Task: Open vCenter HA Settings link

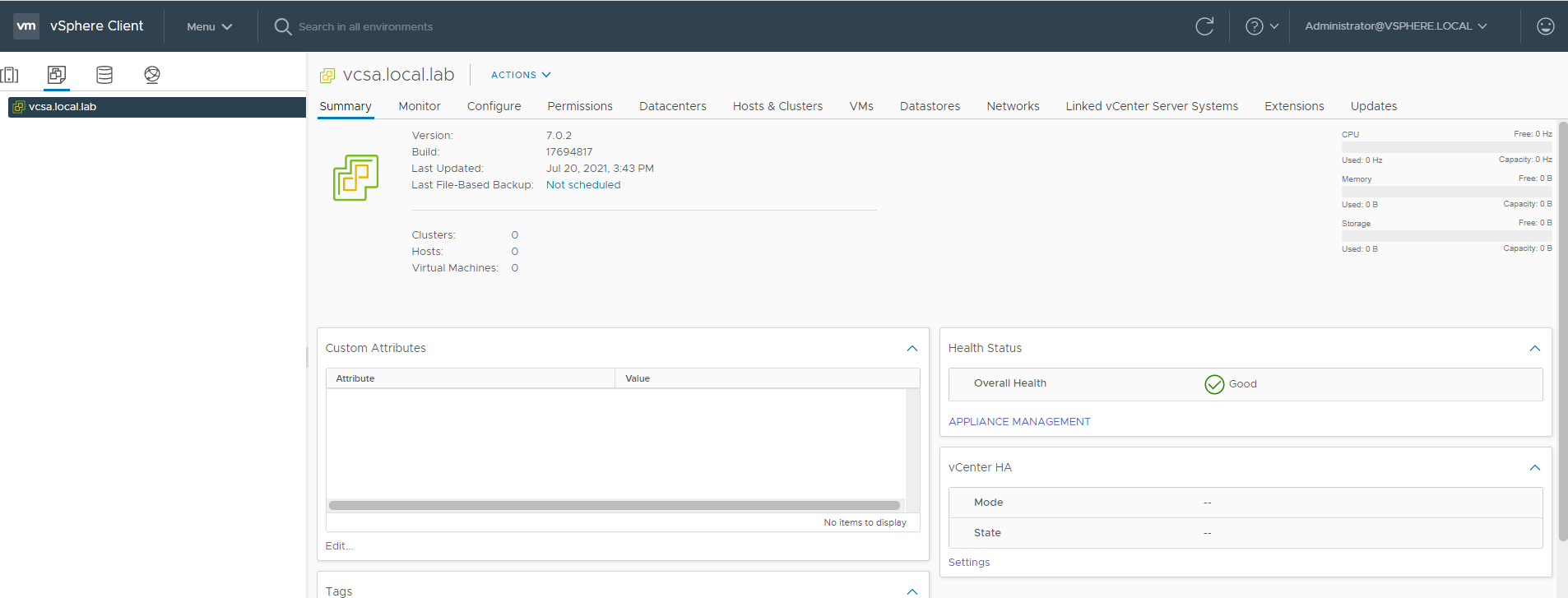Action: pyautogui.click(x=969, y=563)
